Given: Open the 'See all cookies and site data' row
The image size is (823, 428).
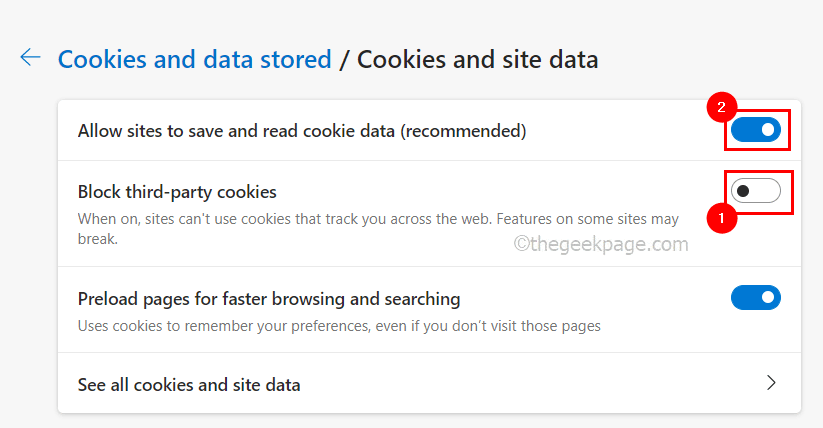Looking at the screenshot, I should [189, 384].
